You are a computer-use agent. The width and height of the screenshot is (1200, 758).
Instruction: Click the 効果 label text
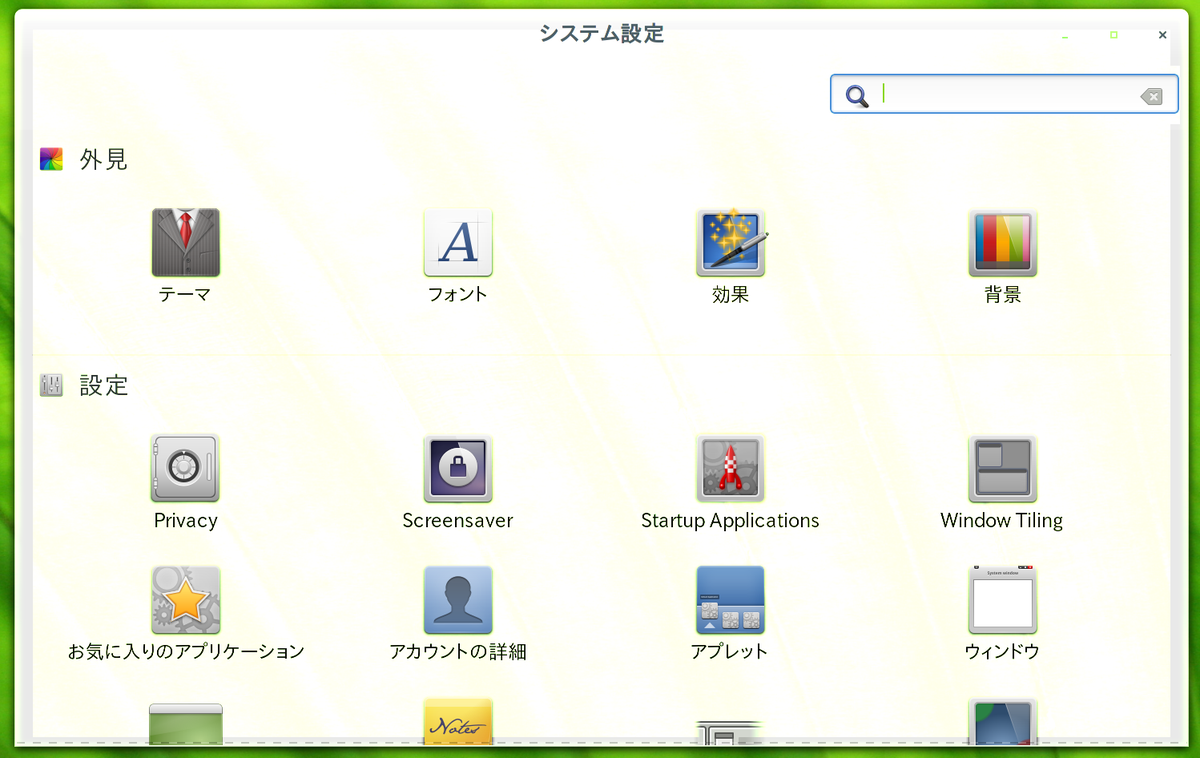[x=730, y=295]
